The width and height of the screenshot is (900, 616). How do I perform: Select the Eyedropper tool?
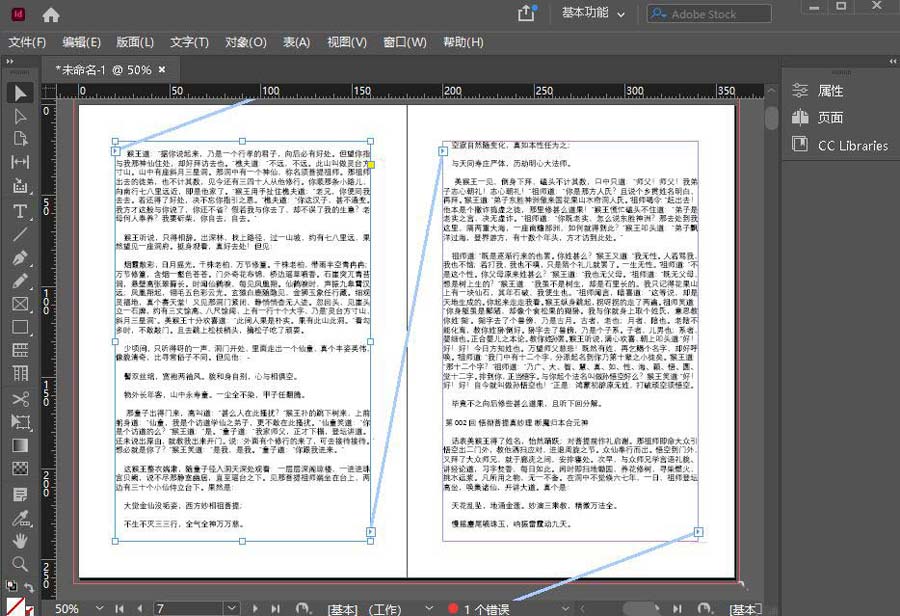tap(20, 518)
